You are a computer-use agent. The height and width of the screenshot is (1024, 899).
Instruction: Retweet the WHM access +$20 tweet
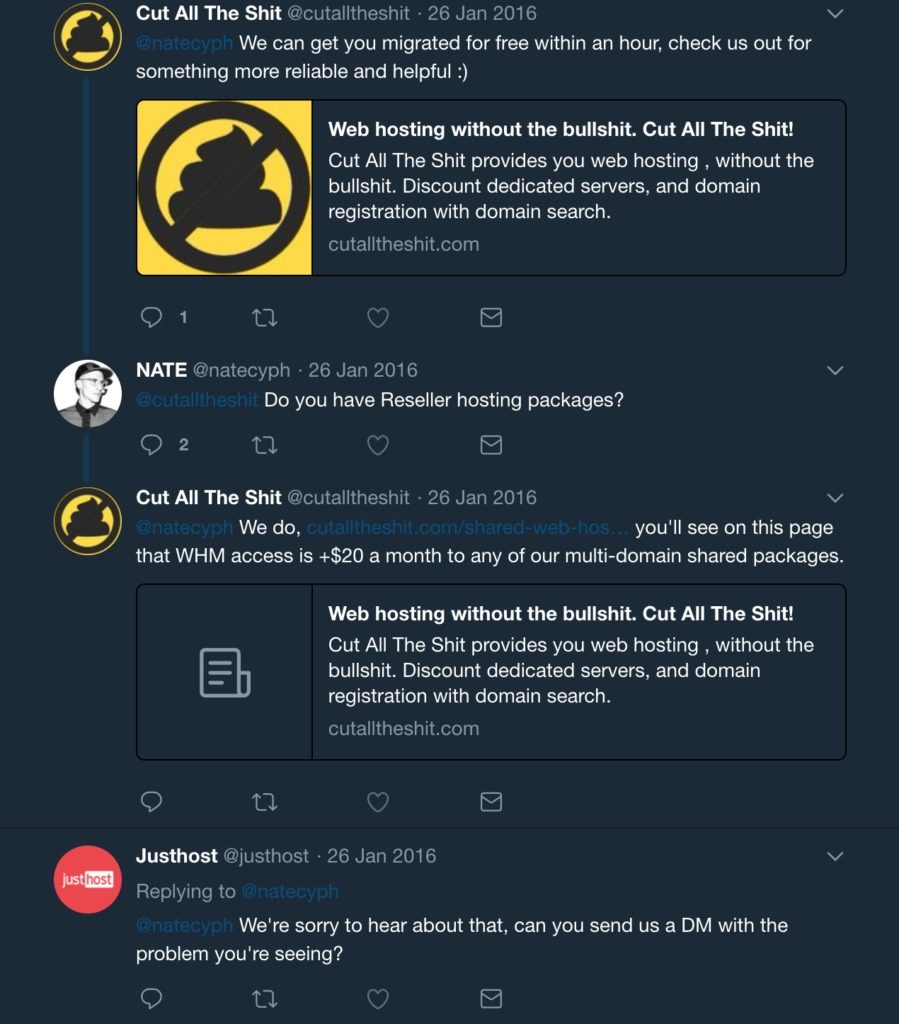264,802
